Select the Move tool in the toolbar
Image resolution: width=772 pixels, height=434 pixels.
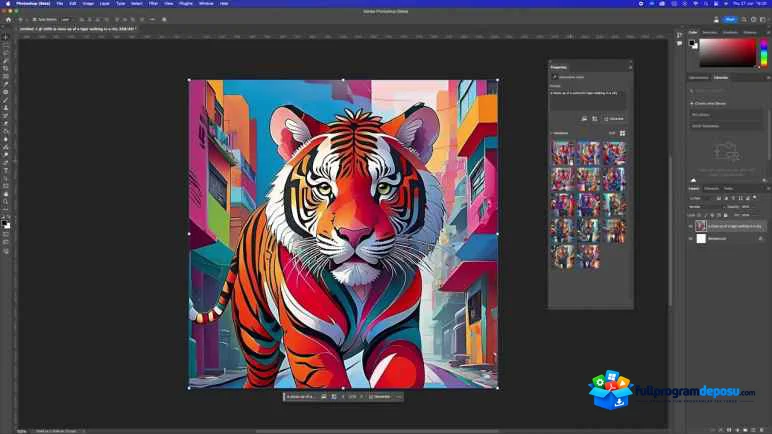pyautogui.click(x=5, y=37)
